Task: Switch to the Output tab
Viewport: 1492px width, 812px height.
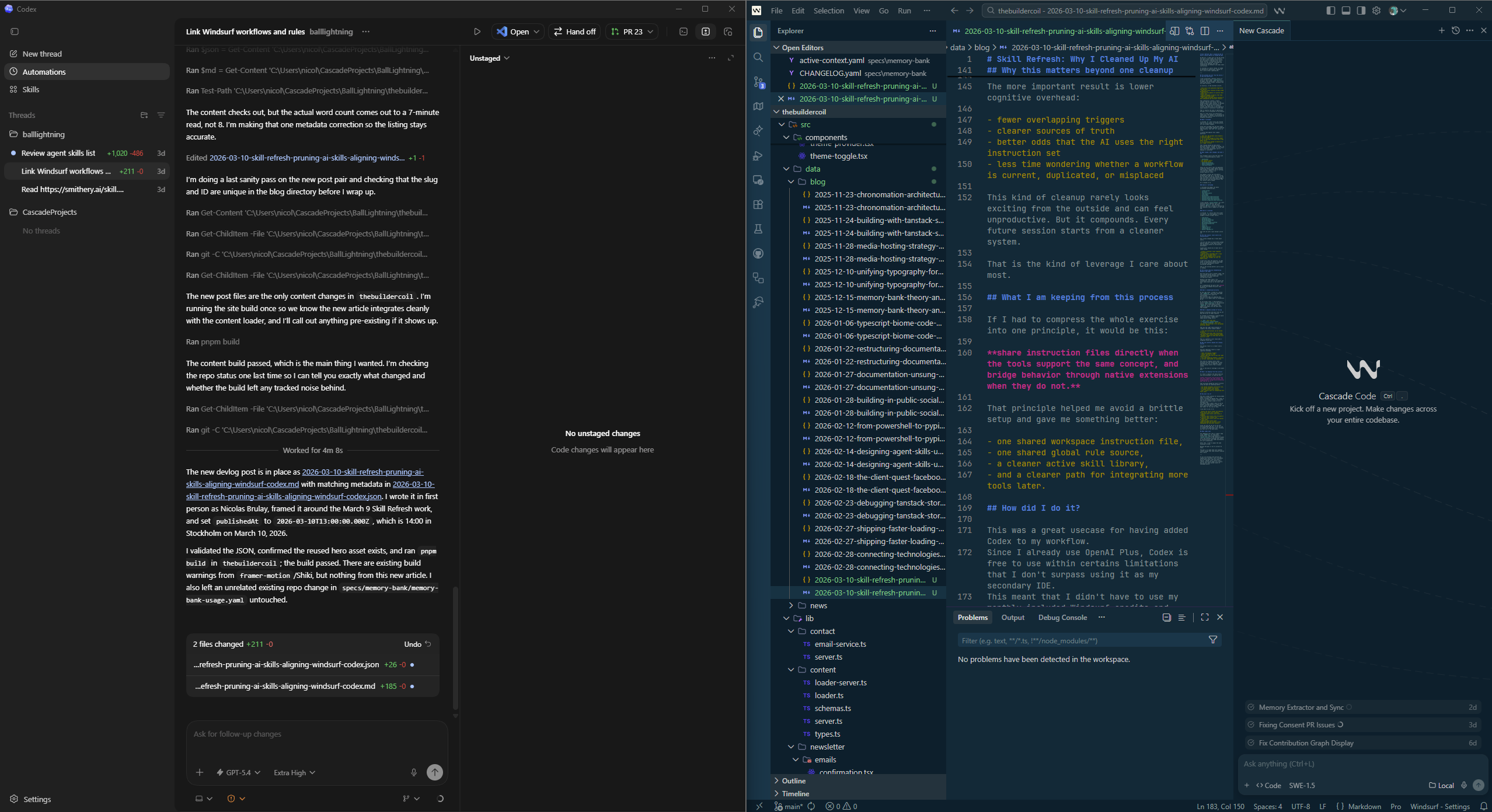Action: tap(1012, 617)
